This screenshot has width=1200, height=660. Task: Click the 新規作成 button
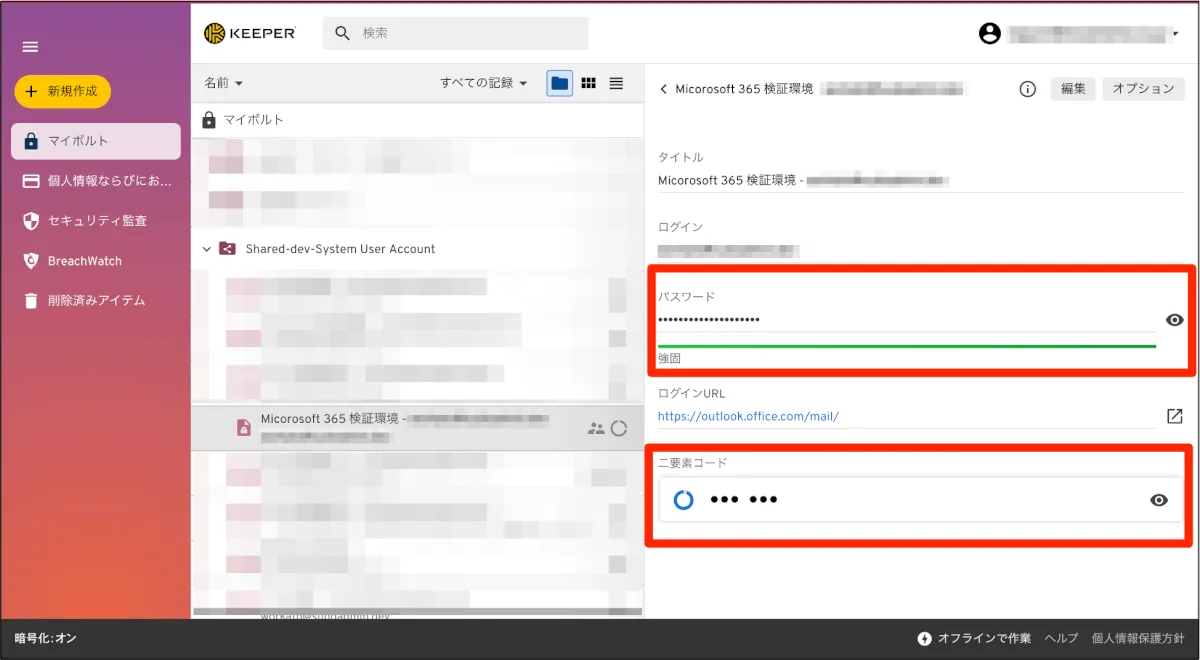tap(62, 91)
